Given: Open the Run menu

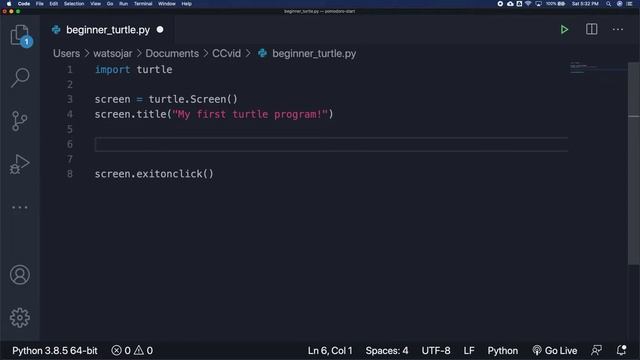Looking at the screenshot, I should (x=123, y=4).
